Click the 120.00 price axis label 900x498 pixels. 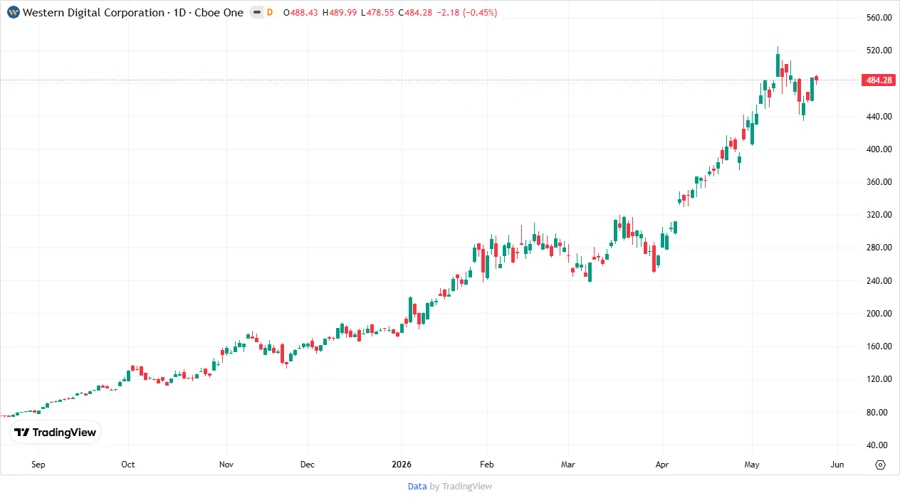(879, 379)
